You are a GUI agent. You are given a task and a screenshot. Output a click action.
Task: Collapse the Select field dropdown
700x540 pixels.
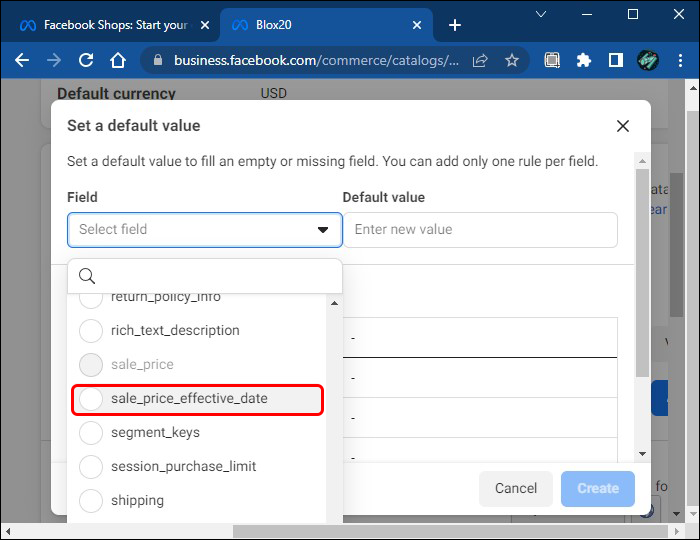323,229
